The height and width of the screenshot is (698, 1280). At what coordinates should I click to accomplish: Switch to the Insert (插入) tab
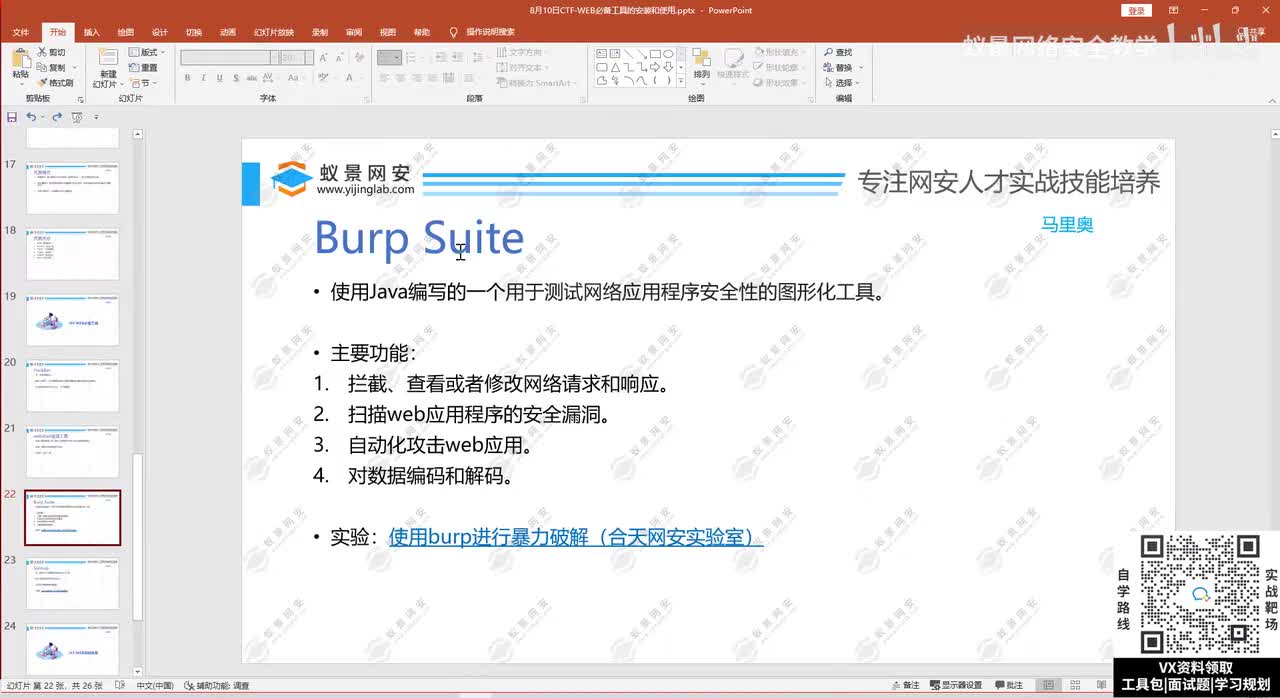pyautogui.click(x=91, y=32)
